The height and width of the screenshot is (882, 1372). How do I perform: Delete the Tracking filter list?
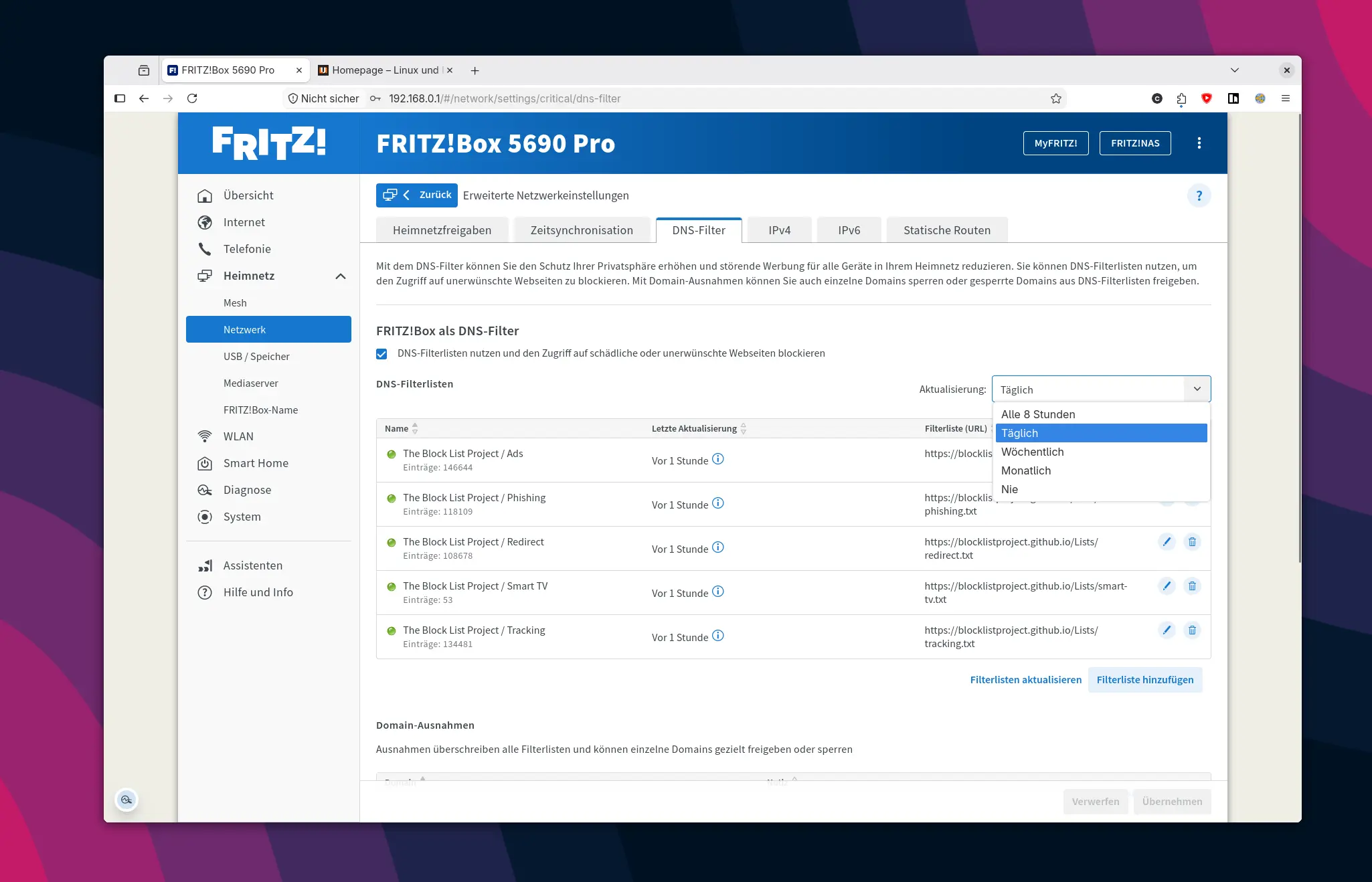1192,630
